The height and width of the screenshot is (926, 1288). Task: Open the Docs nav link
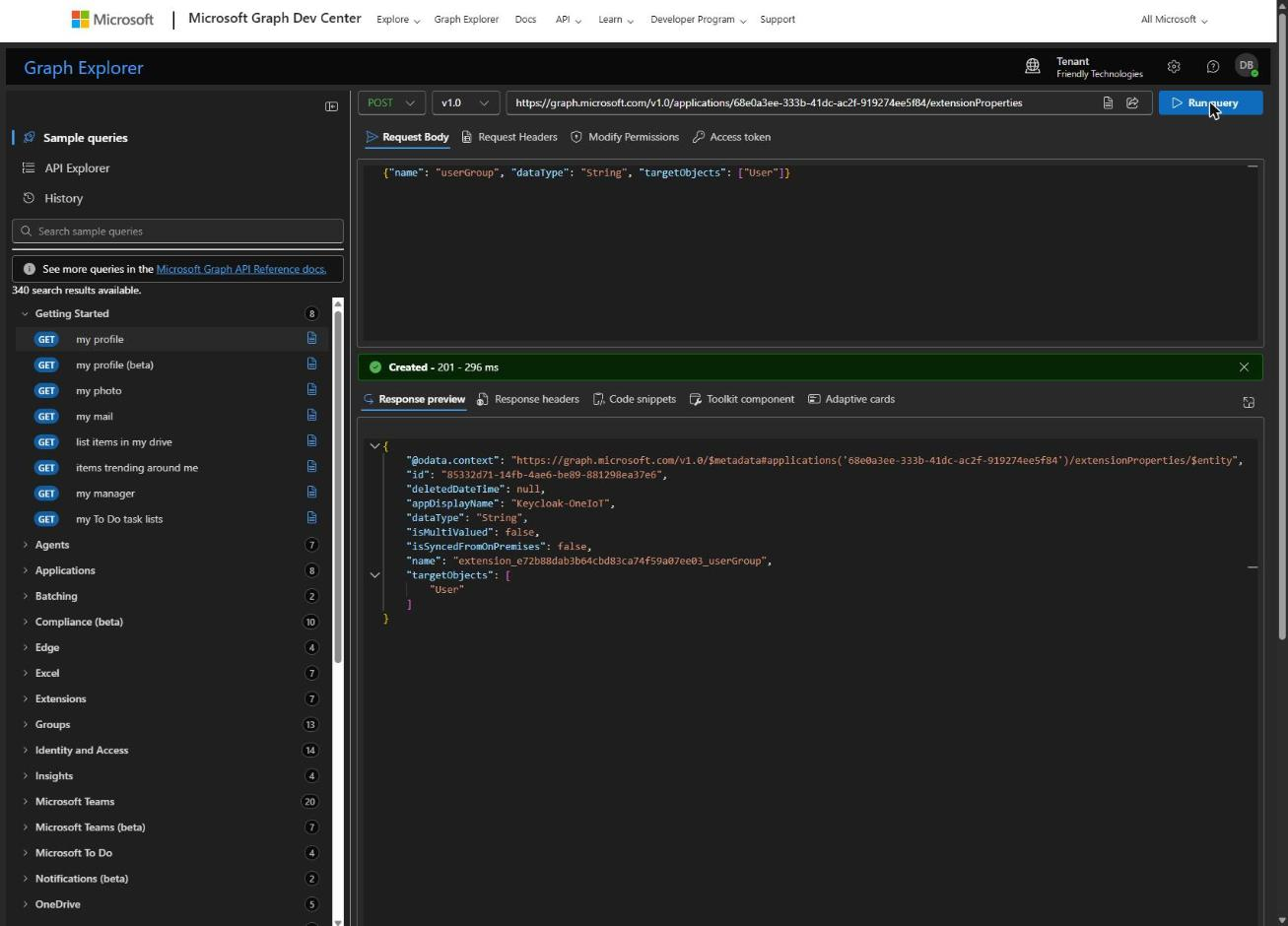[525, 20]
